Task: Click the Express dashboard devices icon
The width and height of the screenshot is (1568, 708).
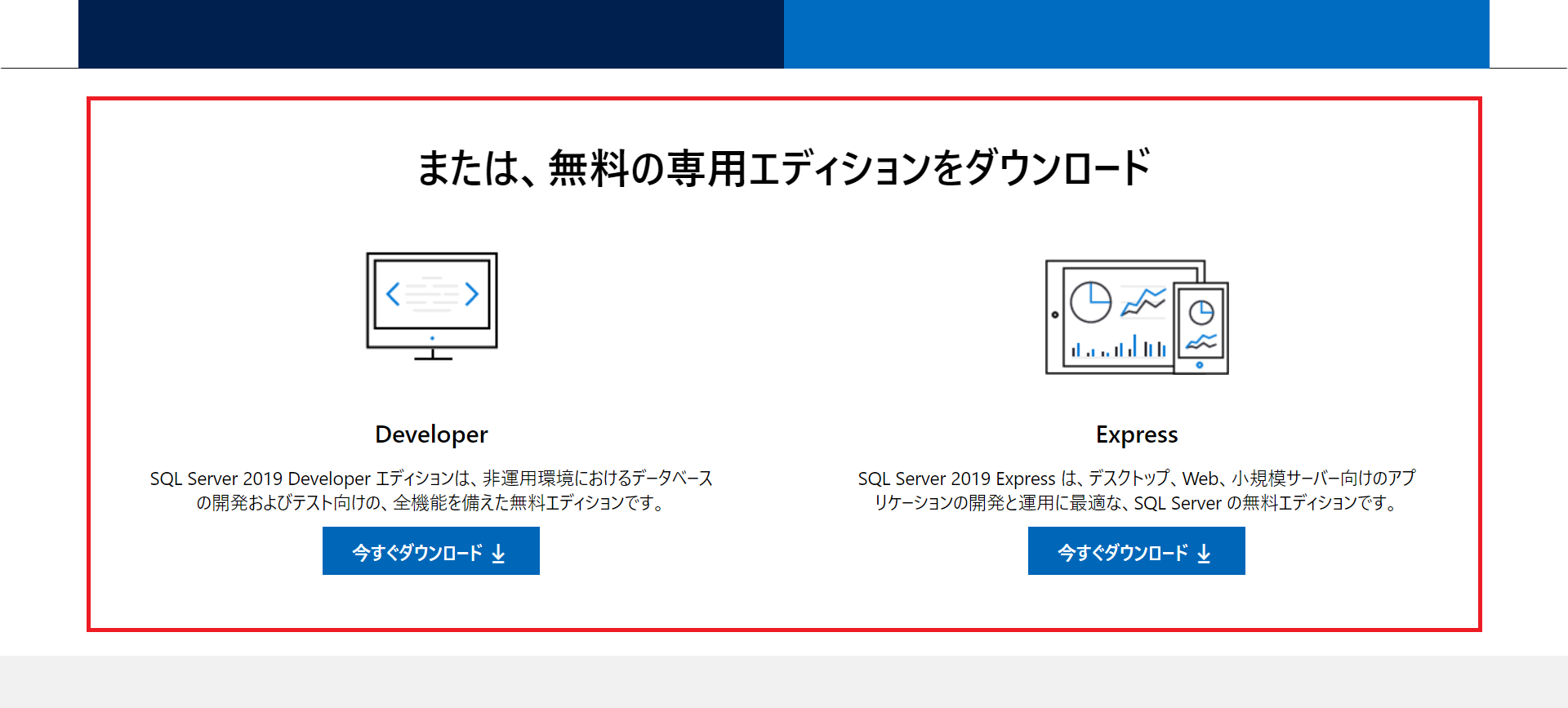Action: point(1137,317)
